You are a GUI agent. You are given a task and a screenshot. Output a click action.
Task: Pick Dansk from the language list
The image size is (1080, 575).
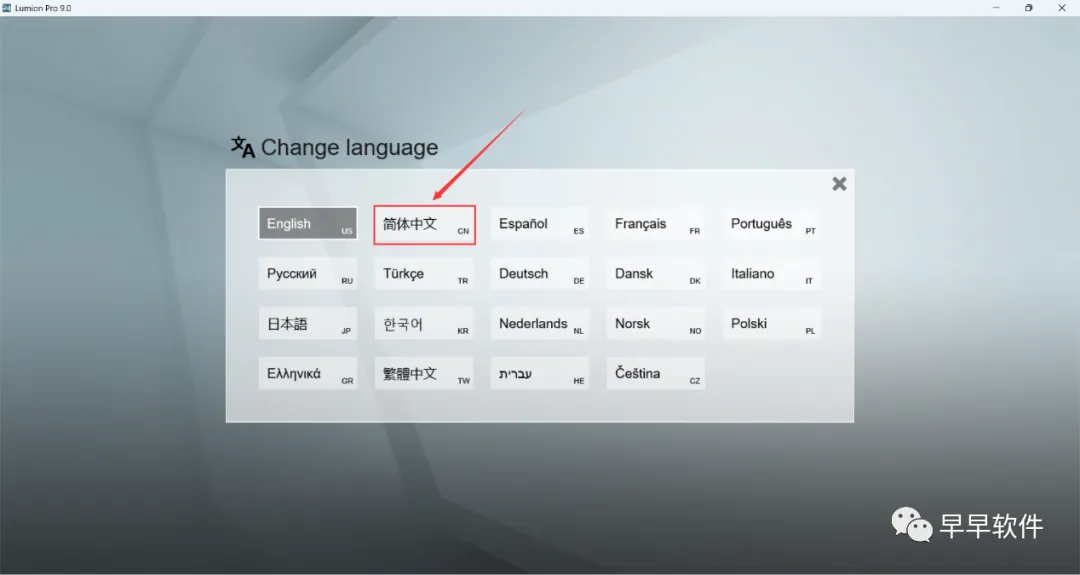pos(656,273)
